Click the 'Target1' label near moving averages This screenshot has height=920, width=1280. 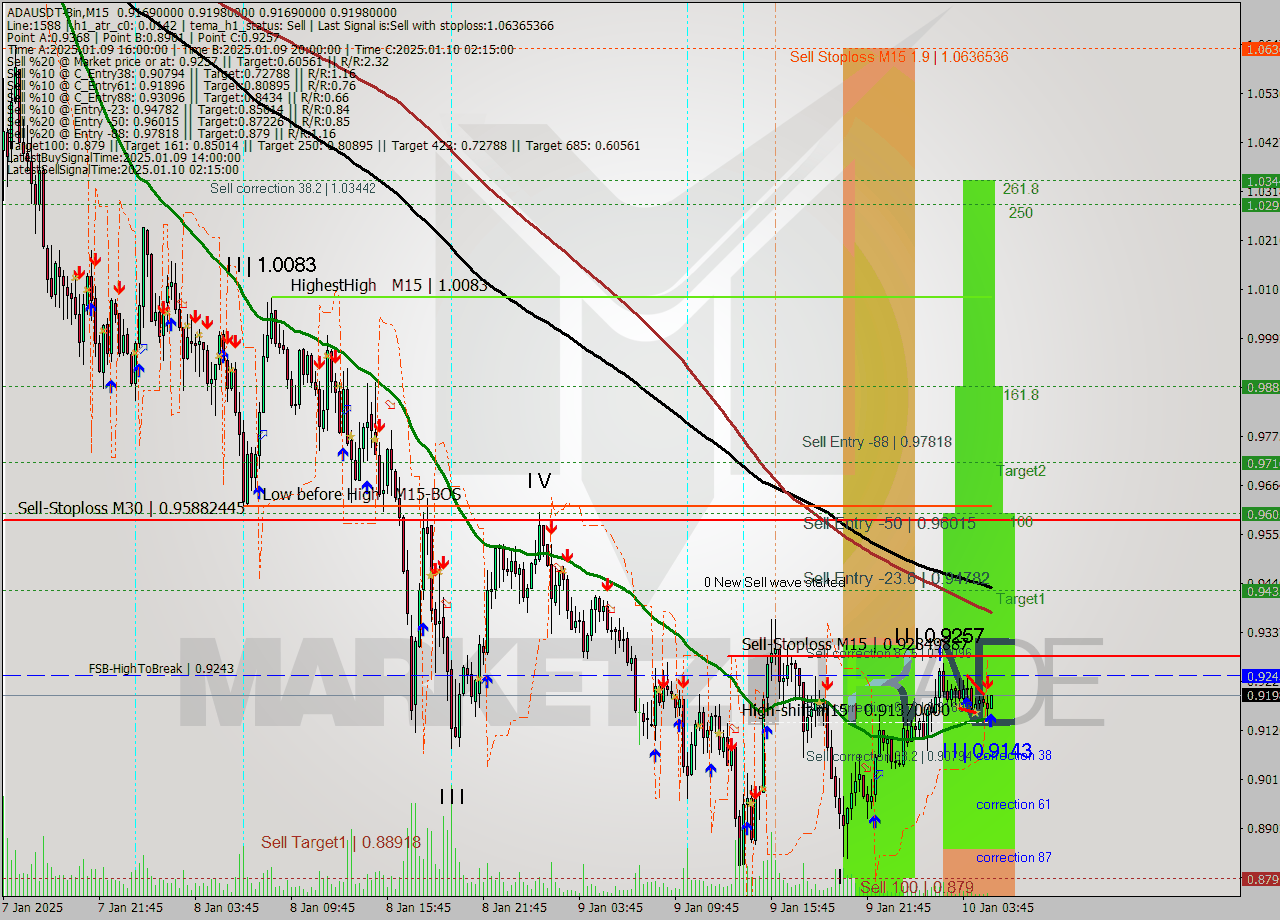1021,598
